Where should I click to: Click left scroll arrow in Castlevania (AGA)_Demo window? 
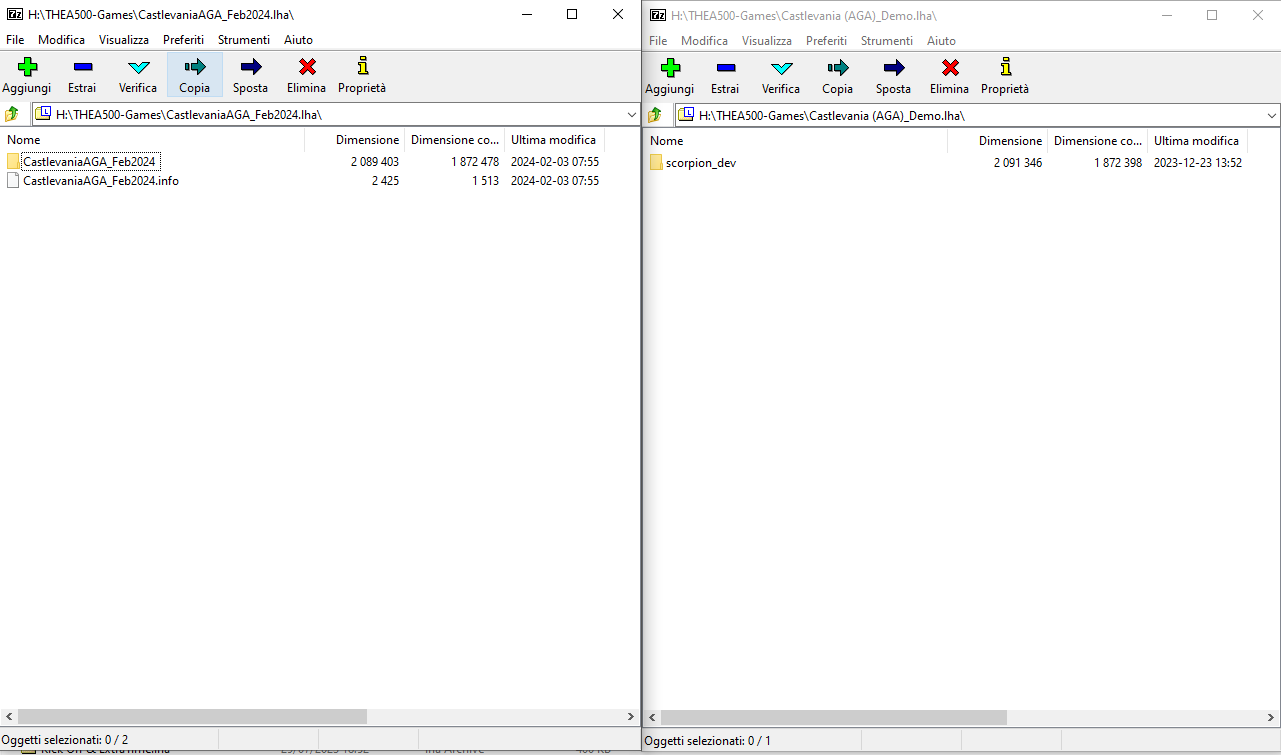tap(652, 717)
